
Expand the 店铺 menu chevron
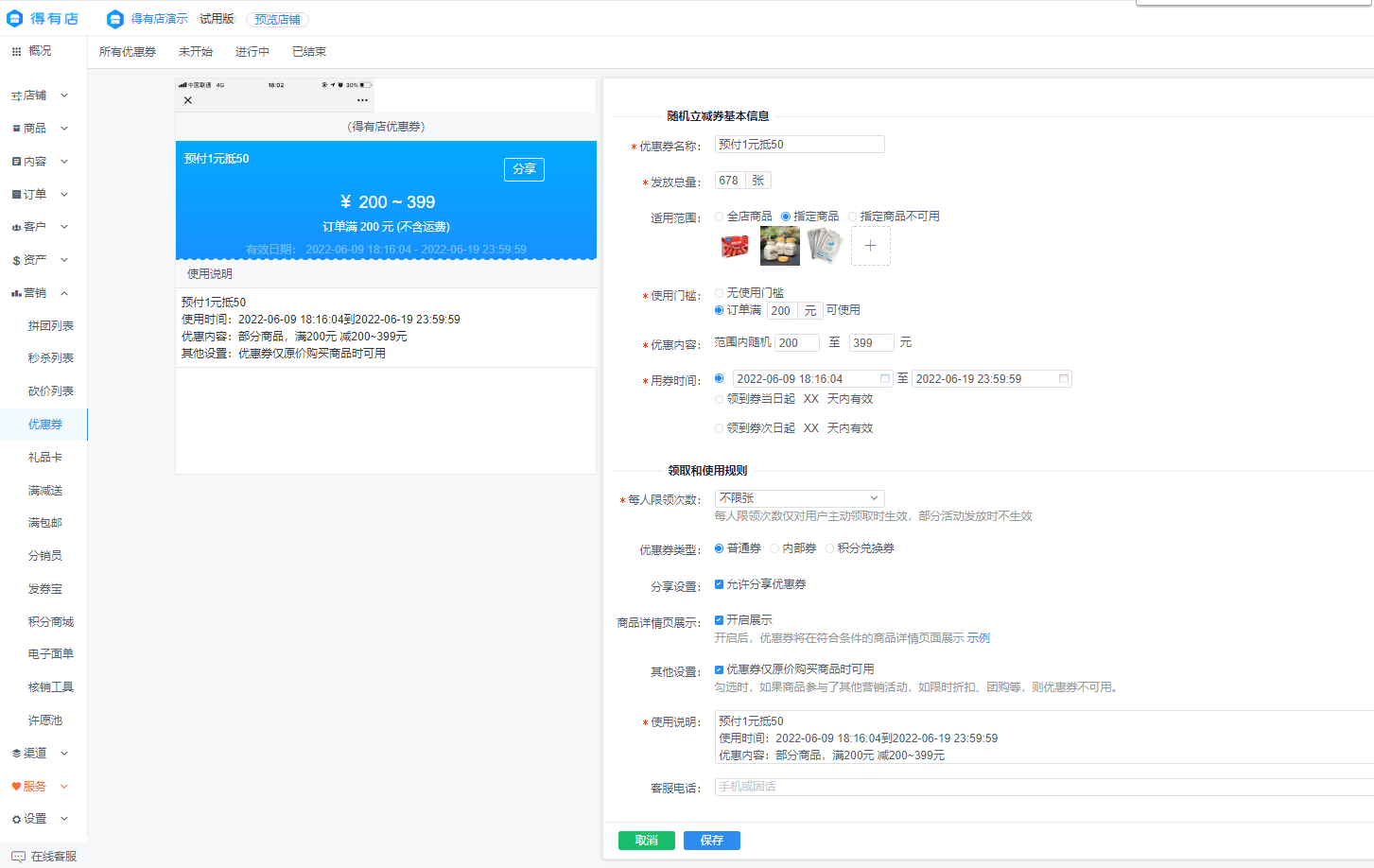pos(64,95)
